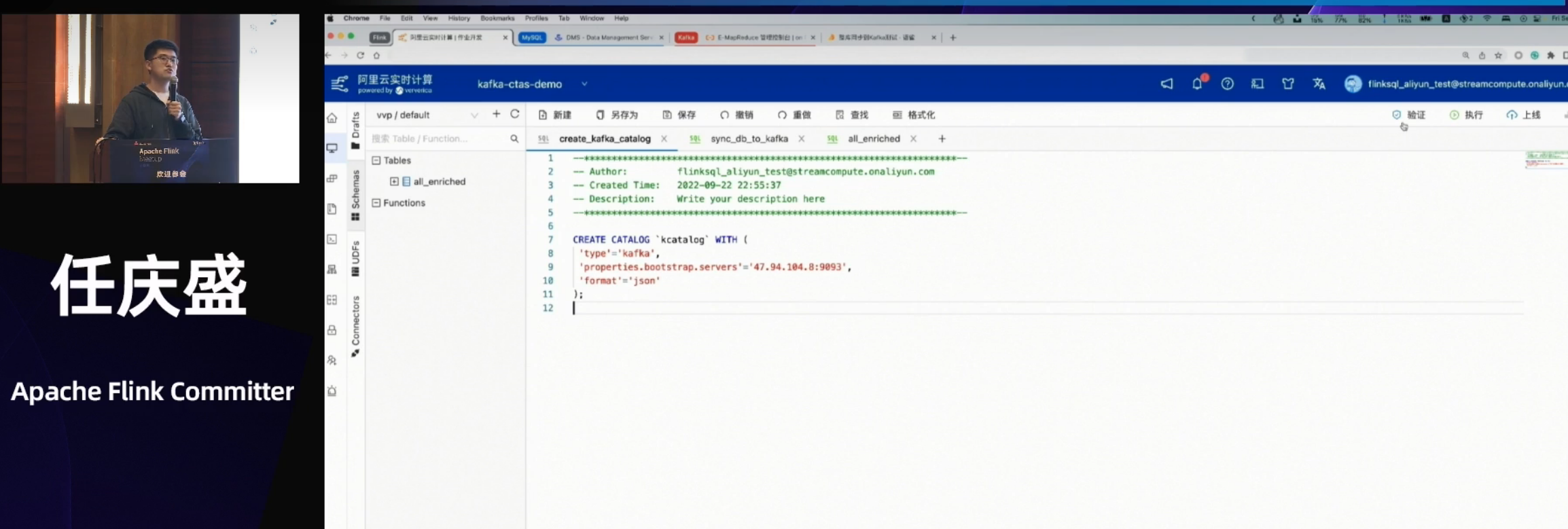Click the code minimap thumbnail in editor
The height and width of the screenshot is (529, 1568).
point(1546,160)
